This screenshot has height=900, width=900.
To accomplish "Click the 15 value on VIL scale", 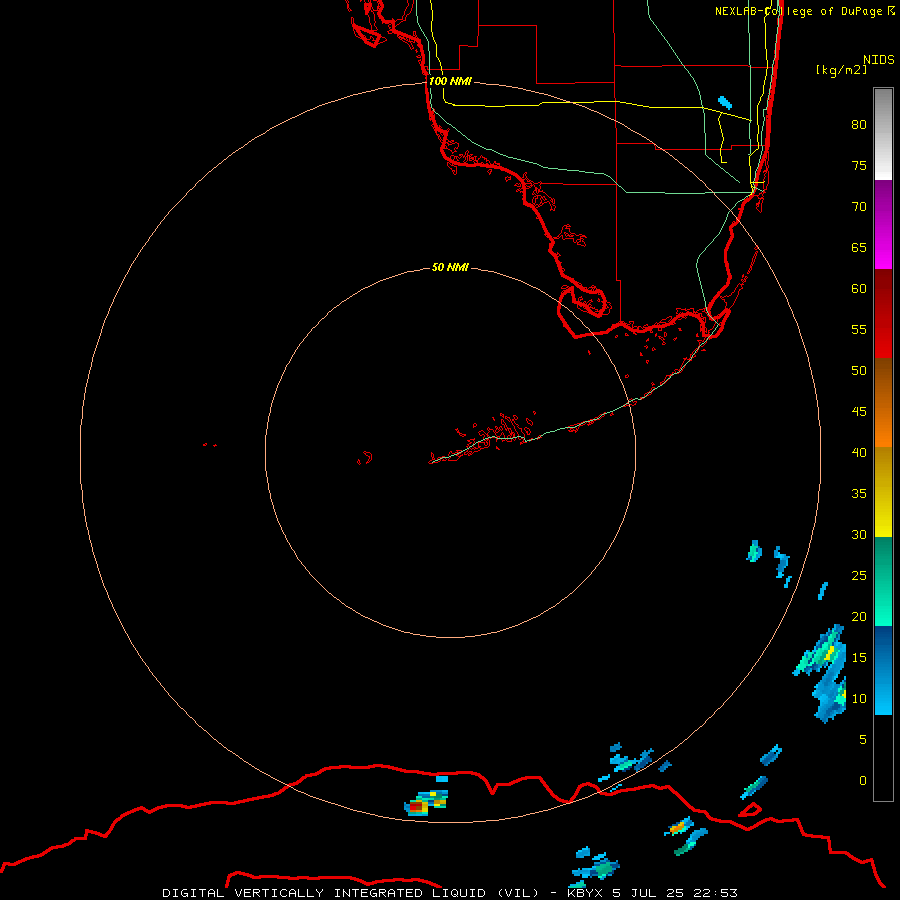I will (x=859, y=657).
